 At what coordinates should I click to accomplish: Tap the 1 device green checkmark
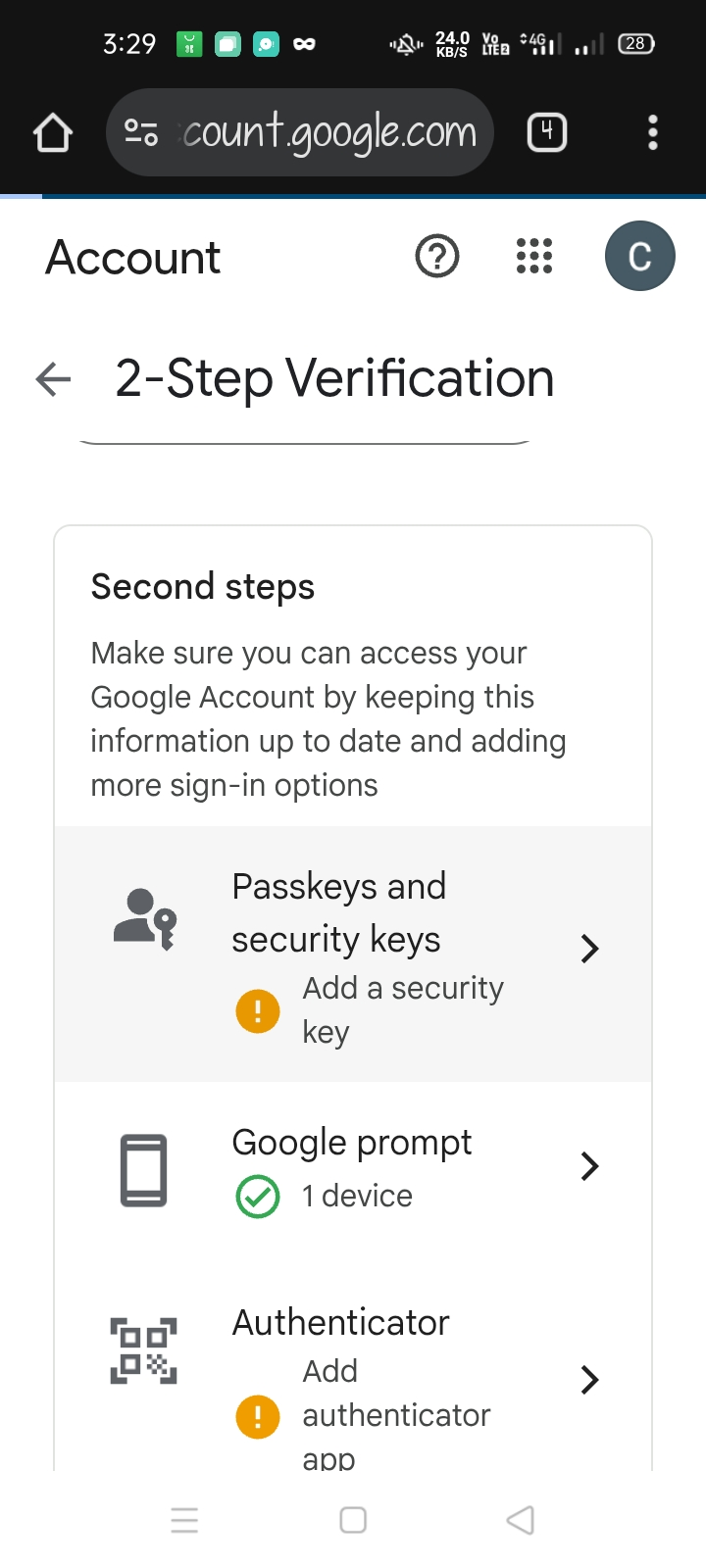[x=258, y=1197]
